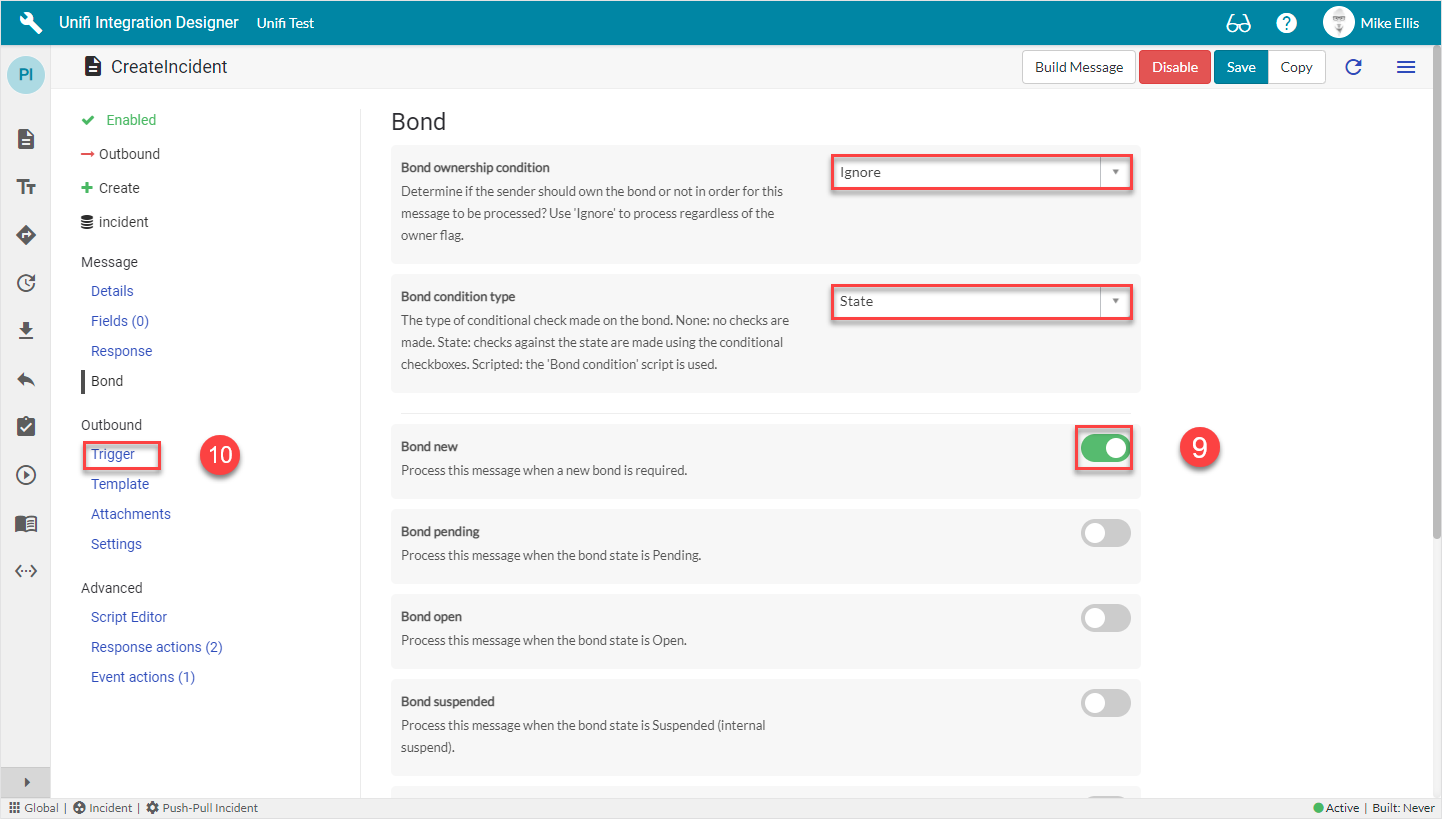Image resolution: width=1442 pixels, height=819 pixels.
Task: Click the Tt text icon in the sidebar
Action: click(25, 186)
